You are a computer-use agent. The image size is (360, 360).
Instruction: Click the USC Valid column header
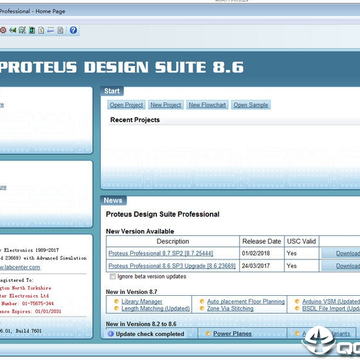click(301, 241)
